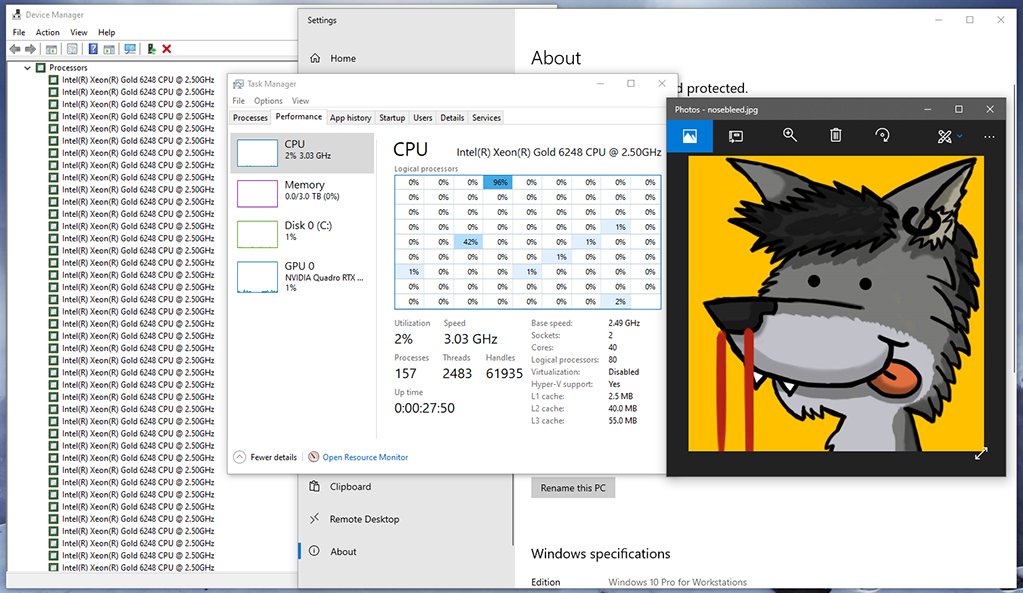Click the 96% logical processor cell
Viewport: 1023px width, 593px height.
(x=498, y=182)
